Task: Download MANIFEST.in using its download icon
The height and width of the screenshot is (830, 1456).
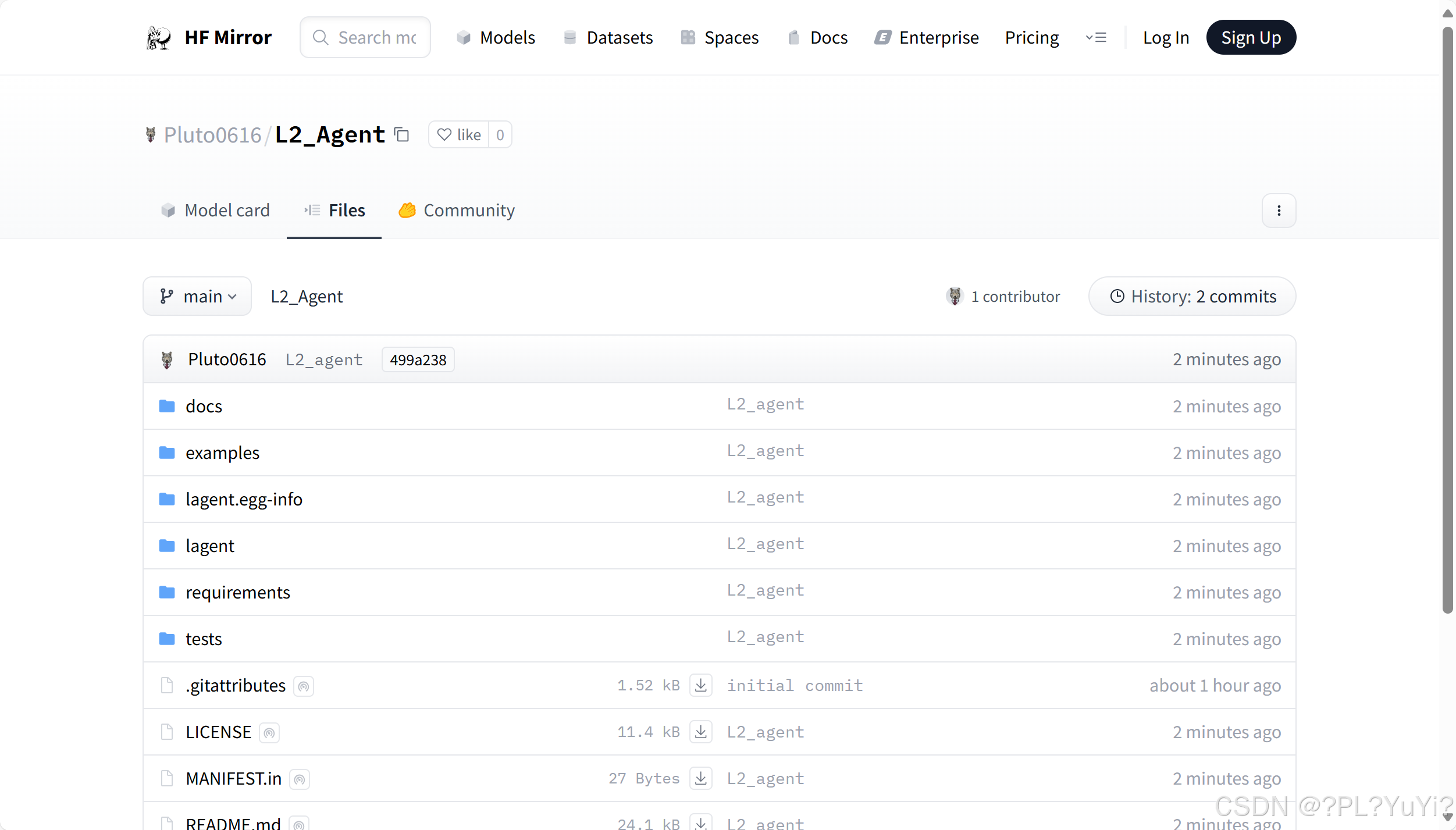Action: 700,778
